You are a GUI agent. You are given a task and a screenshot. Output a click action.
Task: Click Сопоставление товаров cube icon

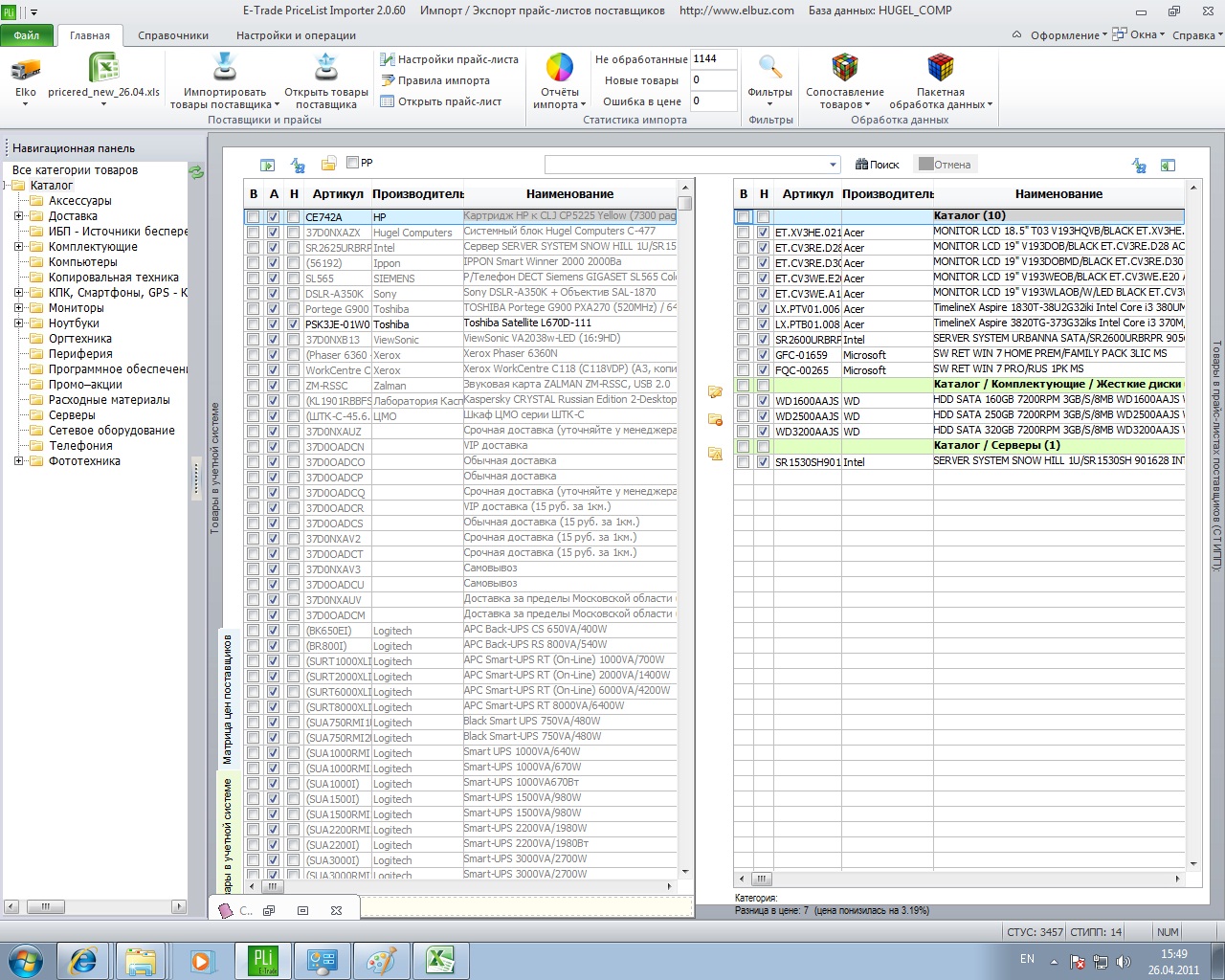click(x=844, y=67)
